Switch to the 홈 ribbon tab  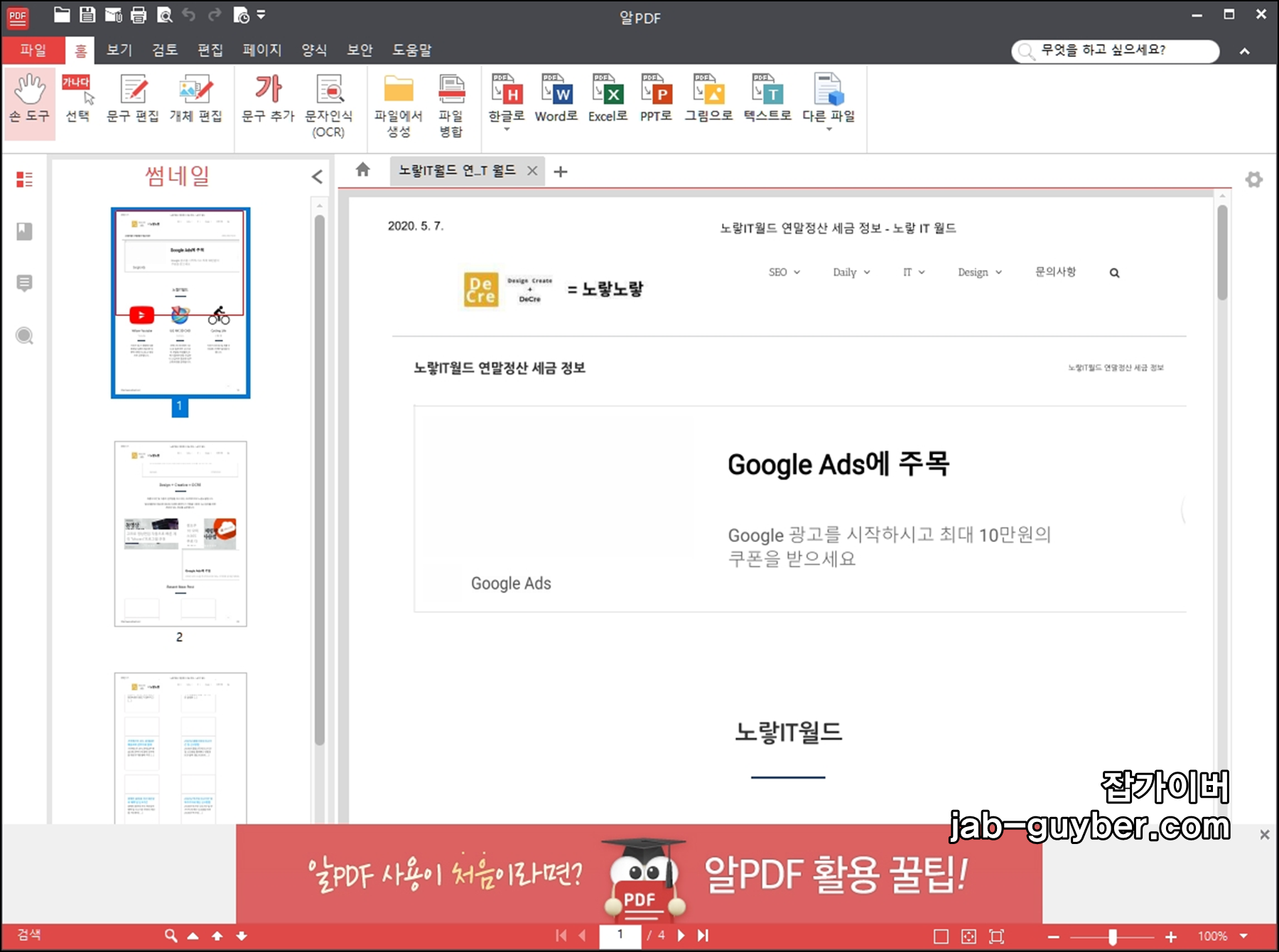81,50
